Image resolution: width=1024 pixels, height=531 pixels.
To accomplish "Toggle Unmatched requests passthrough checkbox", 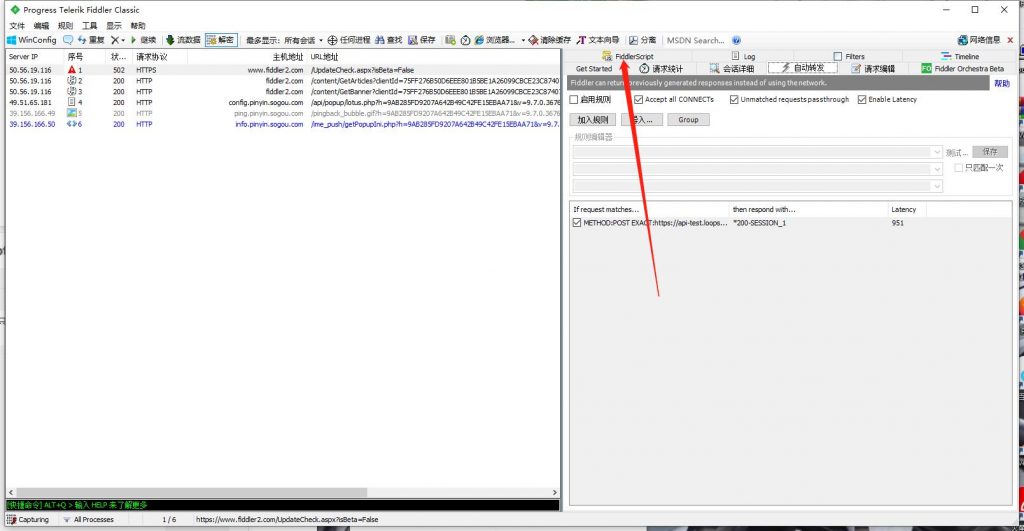I will point(734,99).
